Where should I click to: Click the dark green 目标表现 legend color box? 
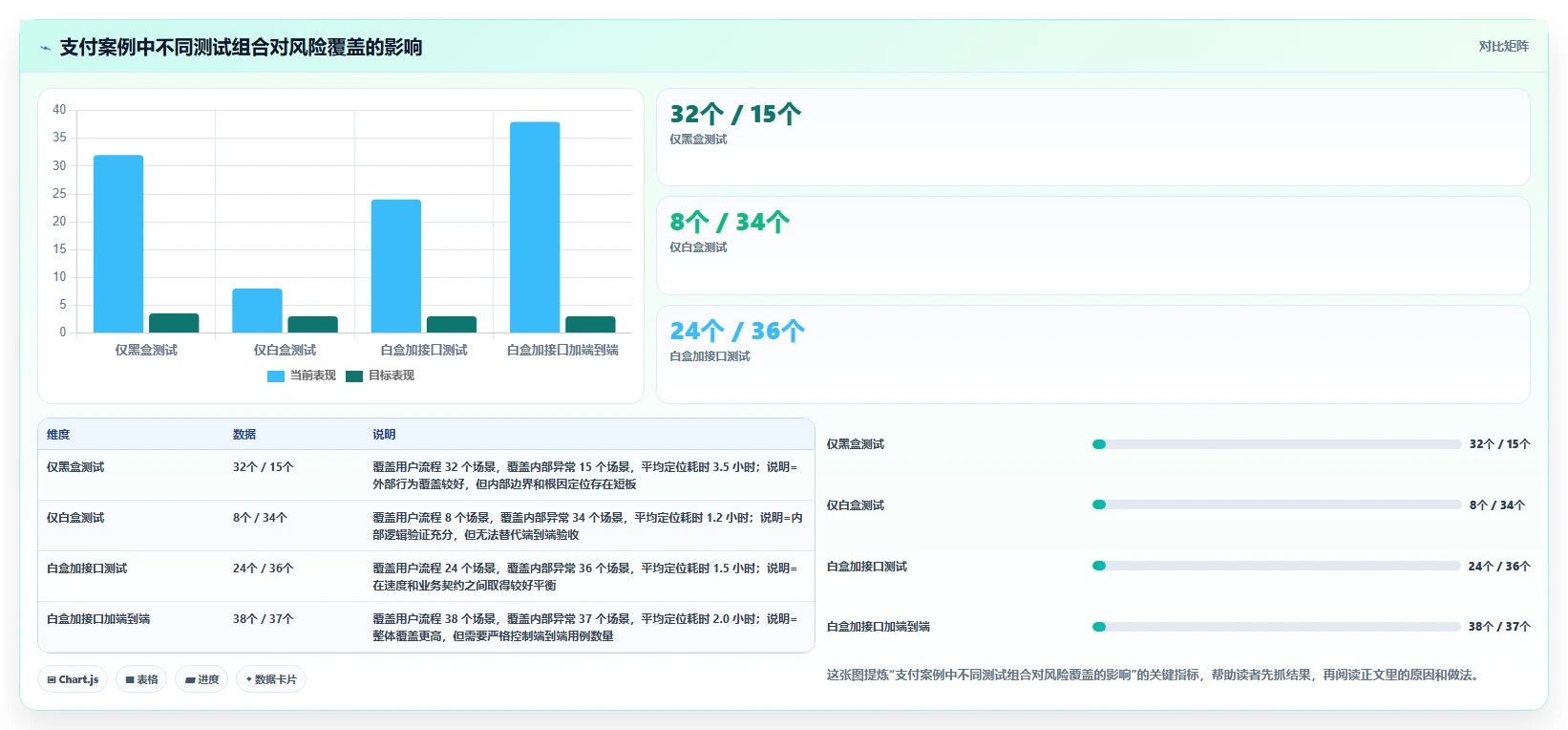(x=354, y=376)
